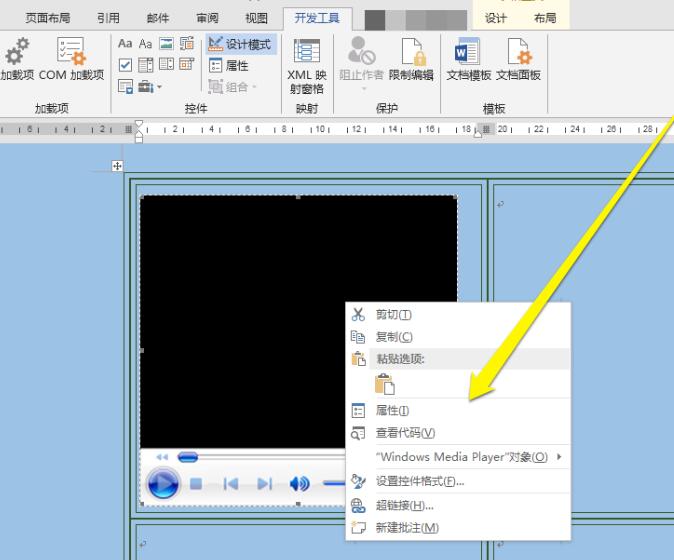
Task: Click the COM 加载项 icon
Action: [x=71, y=53]
